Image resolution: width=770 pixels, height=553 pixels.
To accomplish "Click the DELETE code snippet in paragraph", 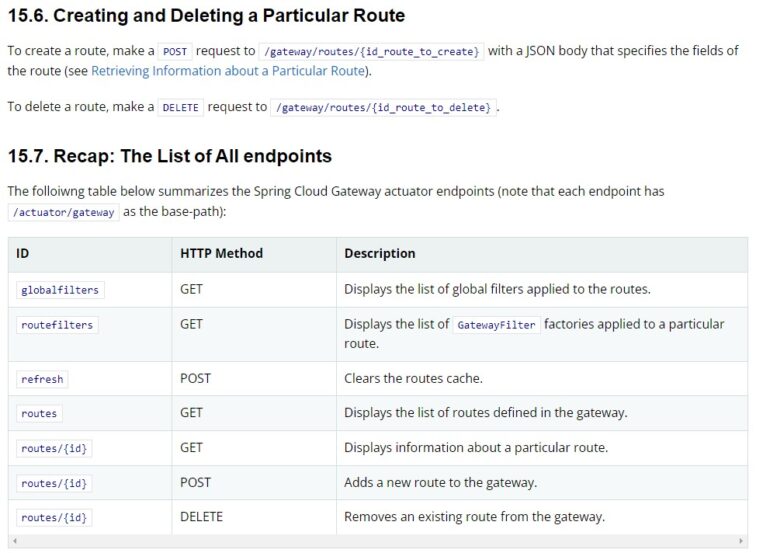I will [180, 108].
